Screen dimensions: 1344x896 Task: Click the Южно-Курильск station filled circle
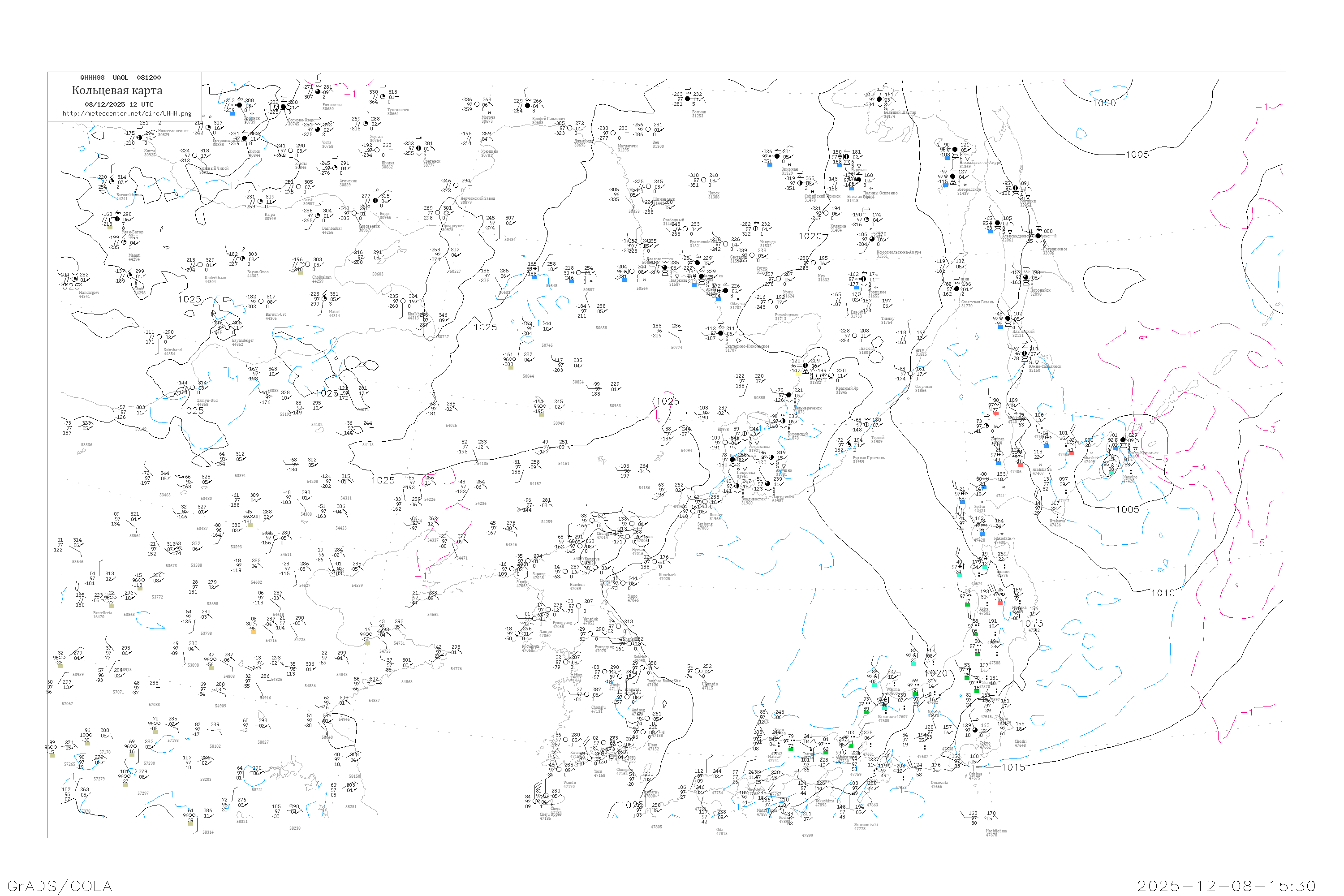(1123, 440)
